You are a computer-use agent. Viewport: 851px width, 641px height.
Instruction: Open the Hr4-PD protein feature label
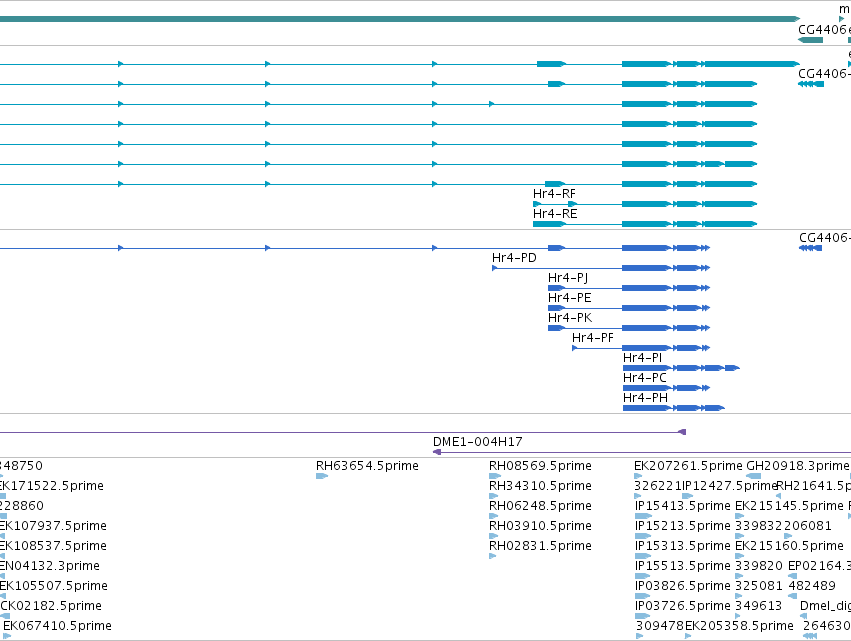pos(514,258)
